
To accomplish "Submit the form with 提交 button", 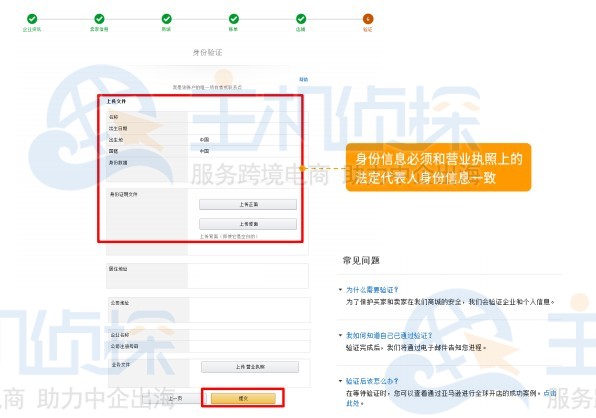I will click(243, 398).
